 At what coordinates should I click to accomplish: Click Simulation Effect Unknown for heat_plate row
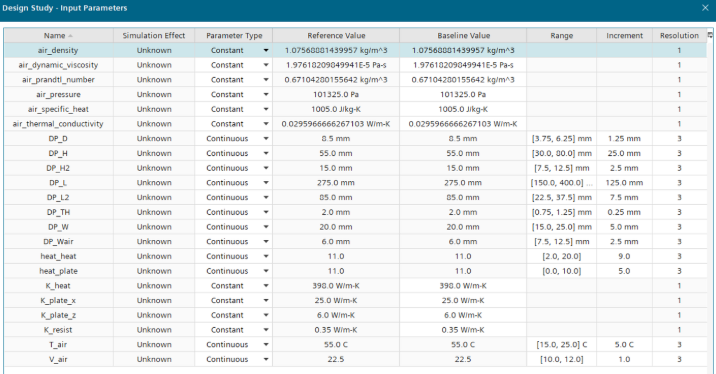click(x=154, y=271)
